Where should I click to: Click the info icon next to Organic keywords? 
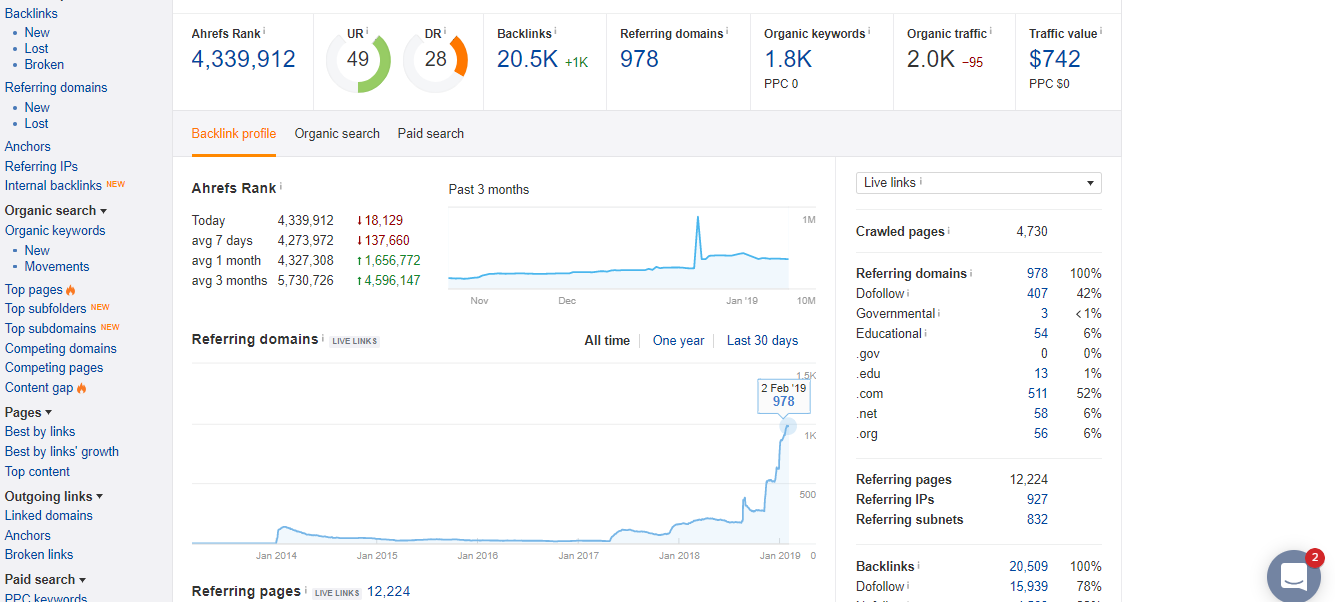[870, 32]
